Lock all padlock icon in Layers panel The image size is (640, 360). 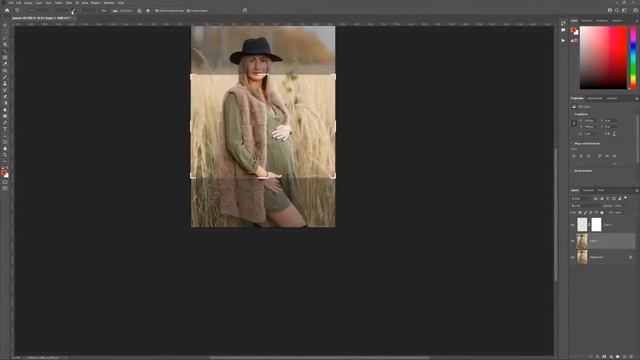(x=602, y=213)
